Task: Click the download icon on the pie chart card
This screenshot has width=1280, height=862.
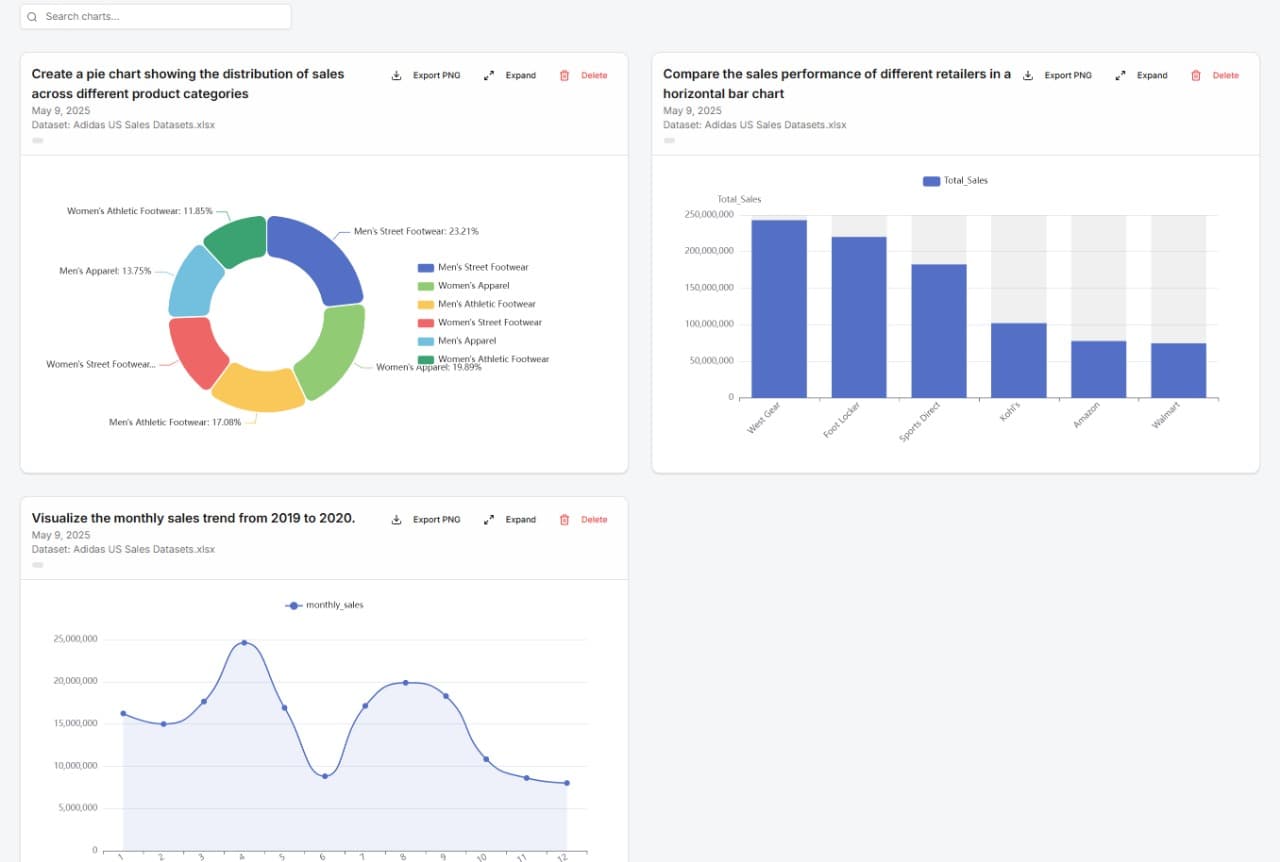Action: (397, 74)
